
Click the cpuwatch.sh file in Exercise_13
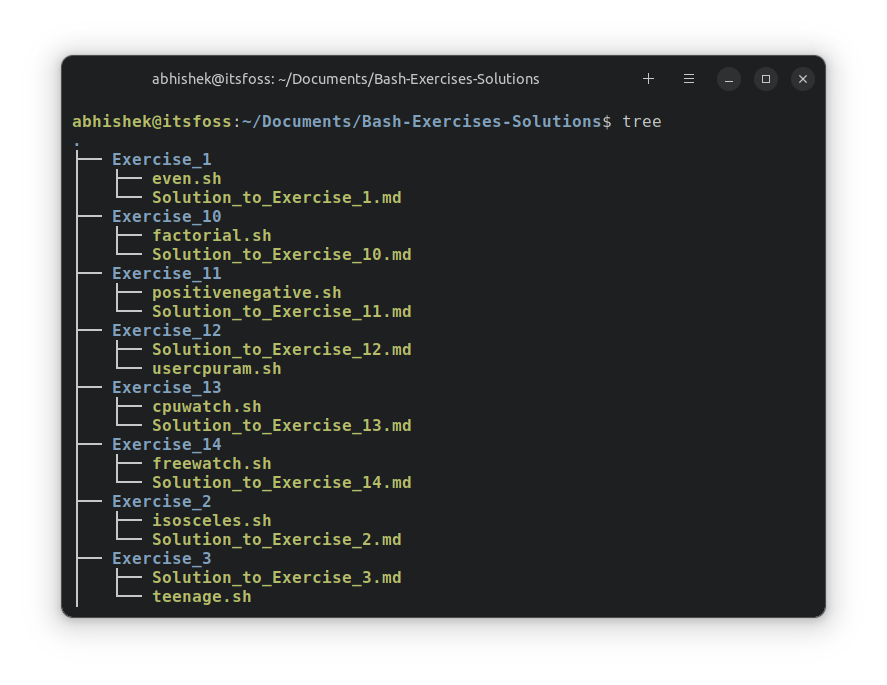(206, 406)
